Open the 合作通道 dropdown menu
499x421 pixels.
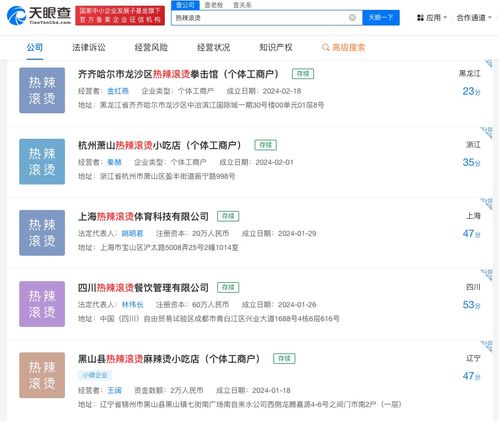pos(474,18)
